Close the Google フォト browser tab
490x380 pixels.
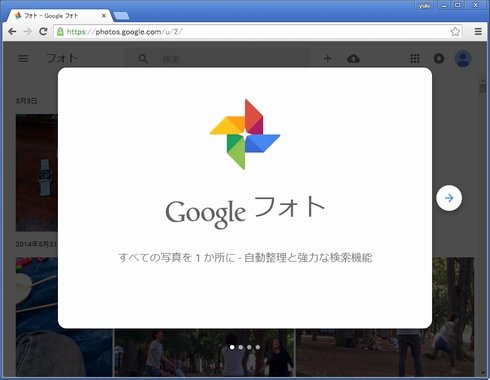tap(104, 16)
